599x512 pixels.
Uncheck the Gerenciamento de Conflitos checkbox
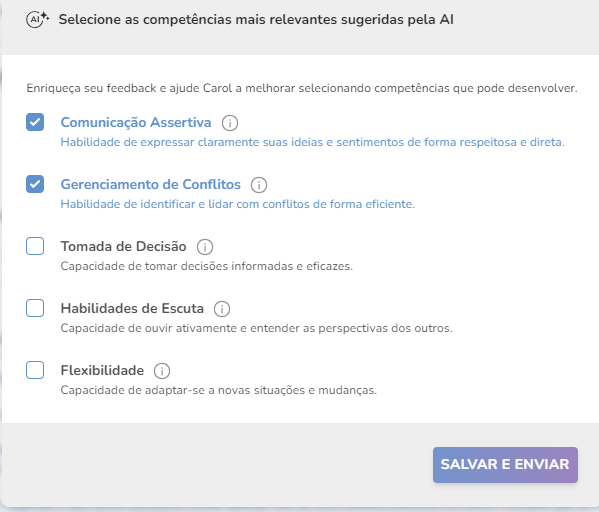click(35, 184)
